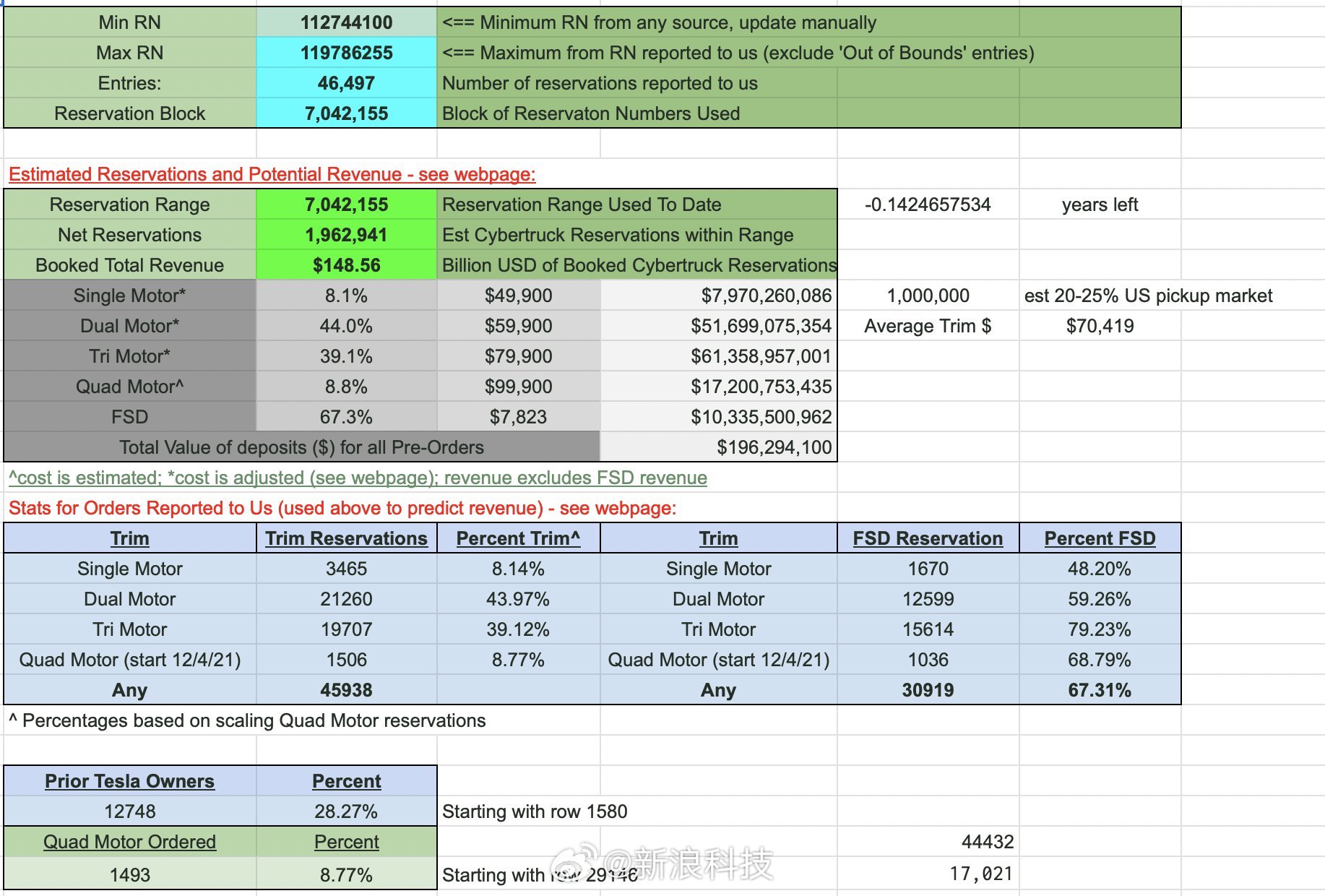Select the Prior Tesla Owners header
The image size is (1325, 896).
point(130,781)
